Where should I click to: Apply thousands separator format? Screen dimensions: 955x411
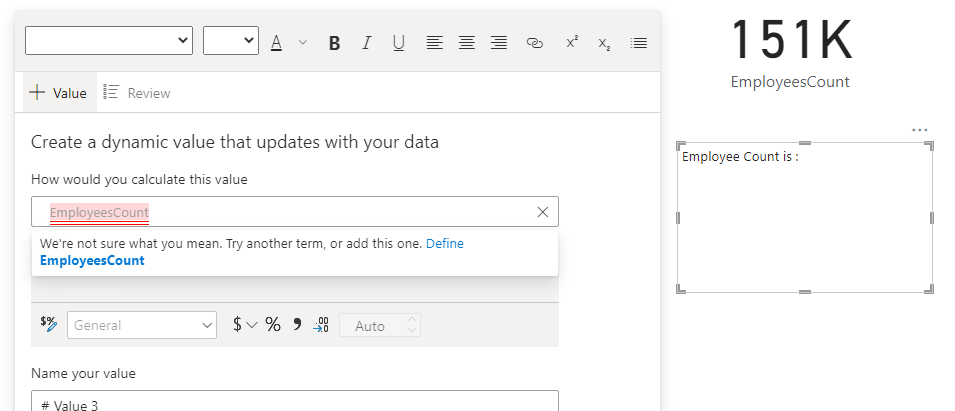(x=297, y=325)
